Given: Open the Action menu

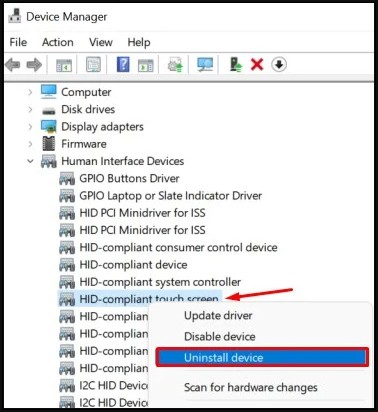Looking at the screenshot, I should pos(58,42).
